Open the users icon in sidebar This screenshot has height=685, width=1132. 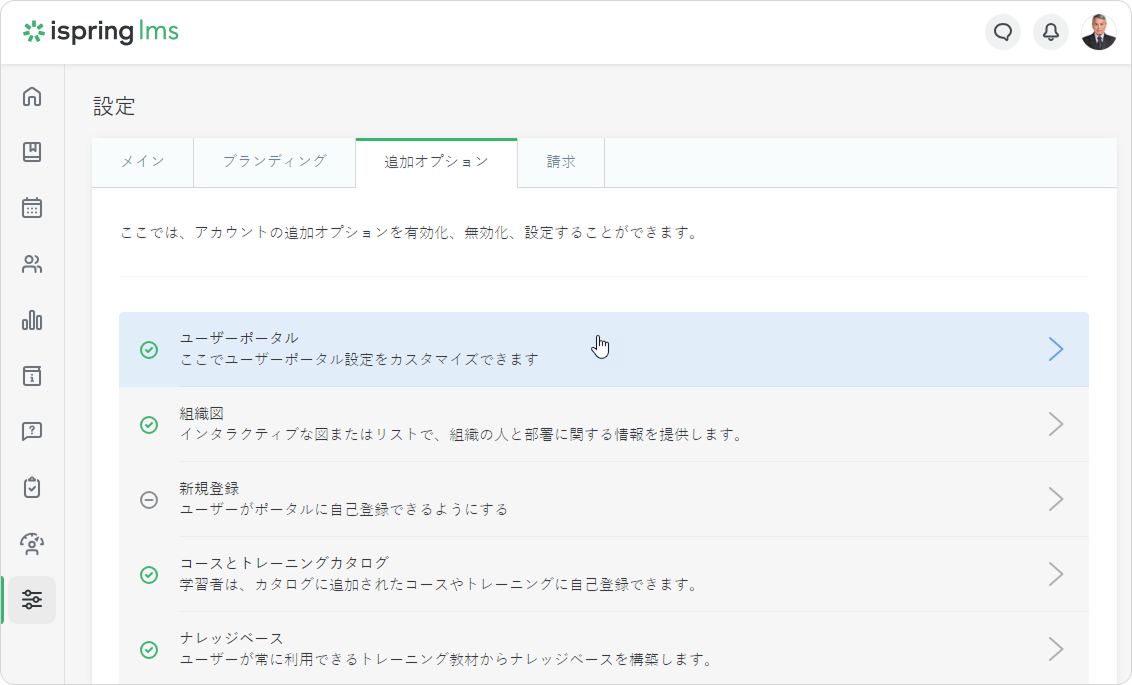tap(32, 265)
